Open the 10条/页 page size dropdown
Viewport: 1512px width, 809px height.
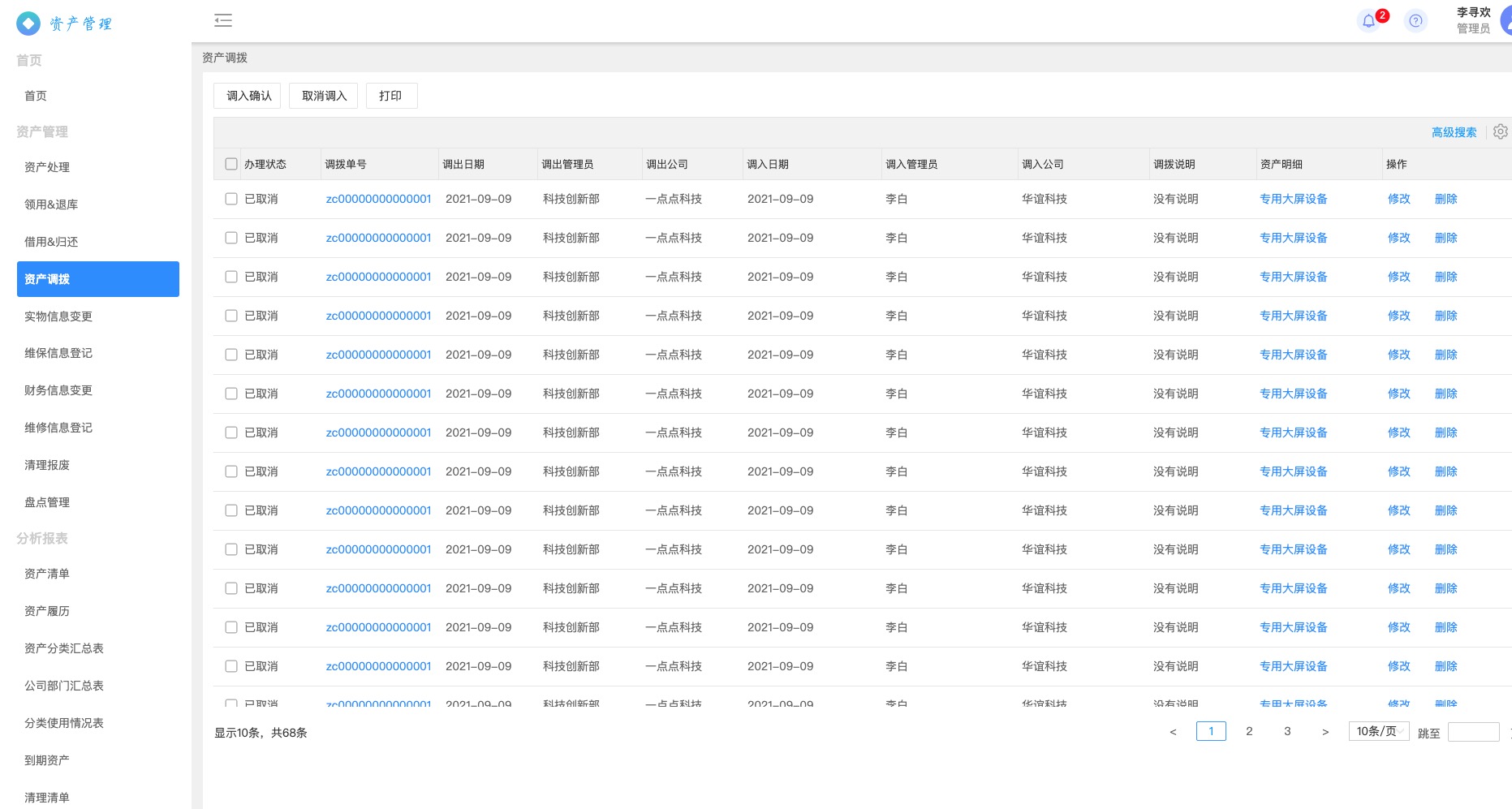1379,731
